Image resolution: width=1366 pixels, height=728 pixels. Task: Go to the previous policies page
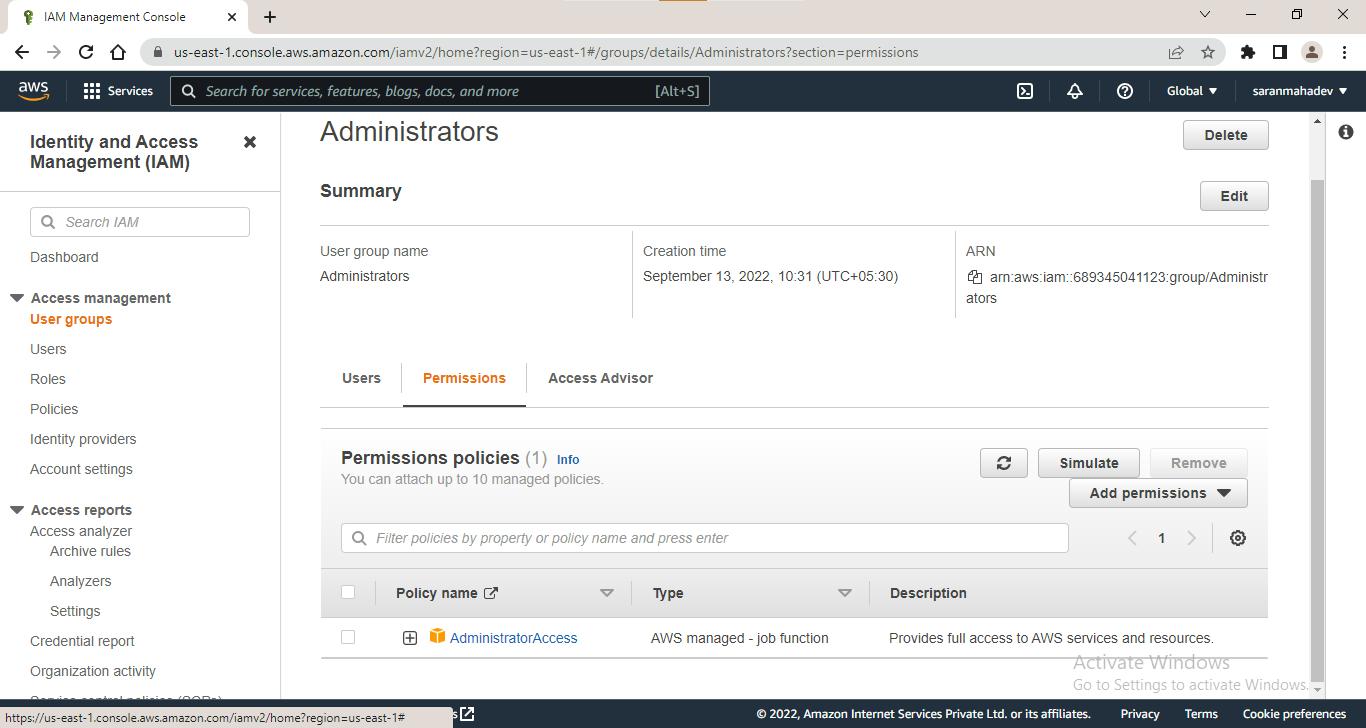tap(1132, 538)
